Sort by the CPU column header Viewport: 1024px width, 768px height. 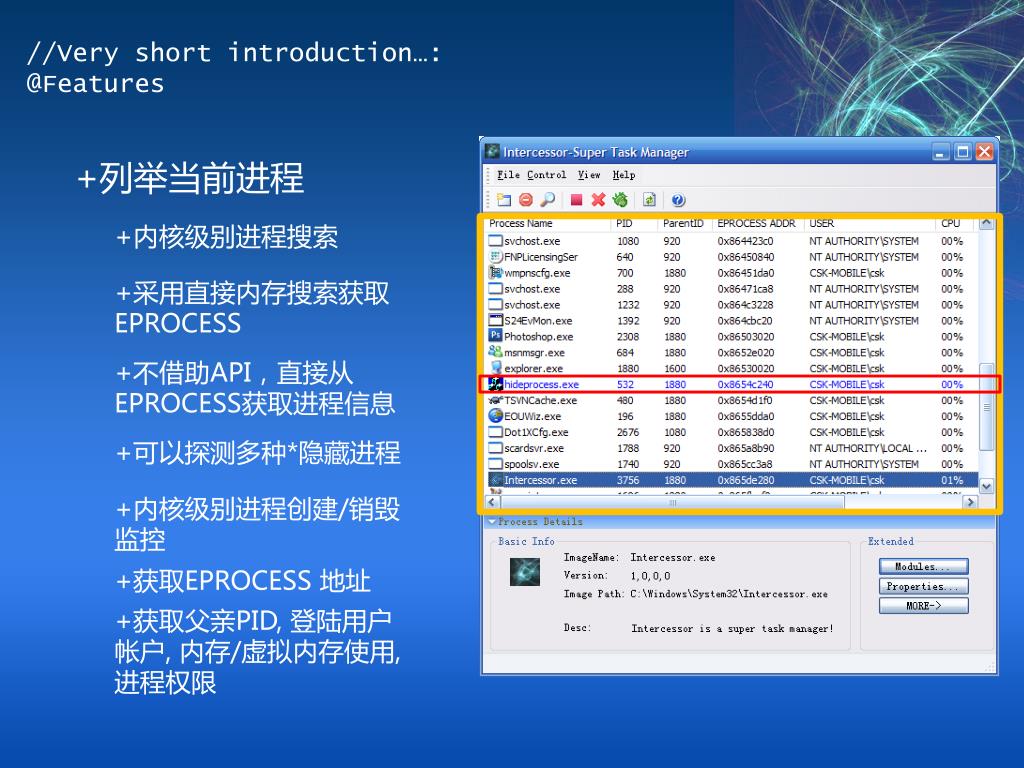click(954, 223)
